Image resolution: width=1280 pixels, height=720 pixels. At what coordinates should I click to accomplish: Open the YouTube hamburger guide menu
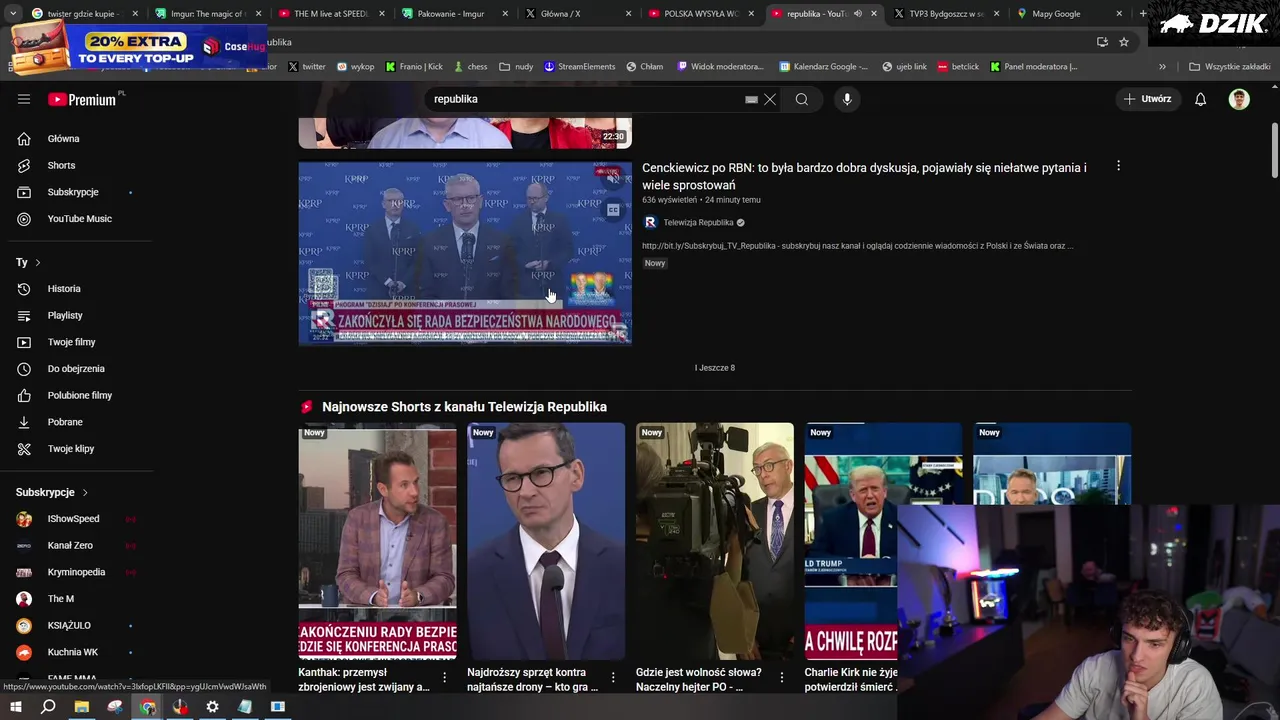click(x=24, y=99)
